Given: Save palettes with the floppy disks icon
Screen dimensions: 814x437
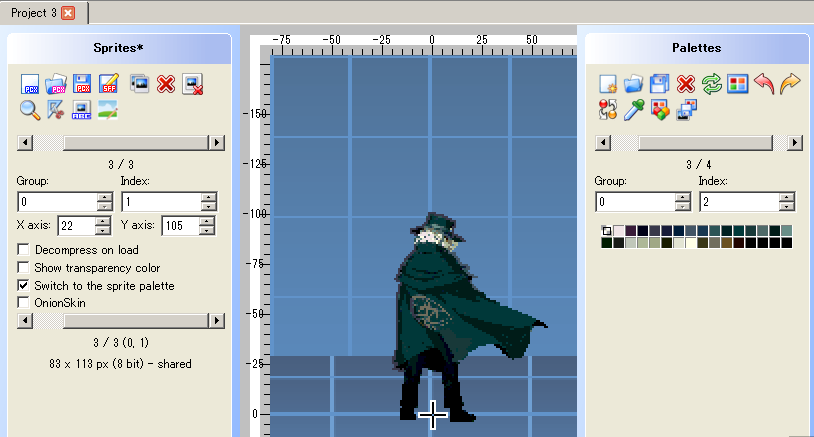Looking at the screenshot, I should (x=659, y=84).
